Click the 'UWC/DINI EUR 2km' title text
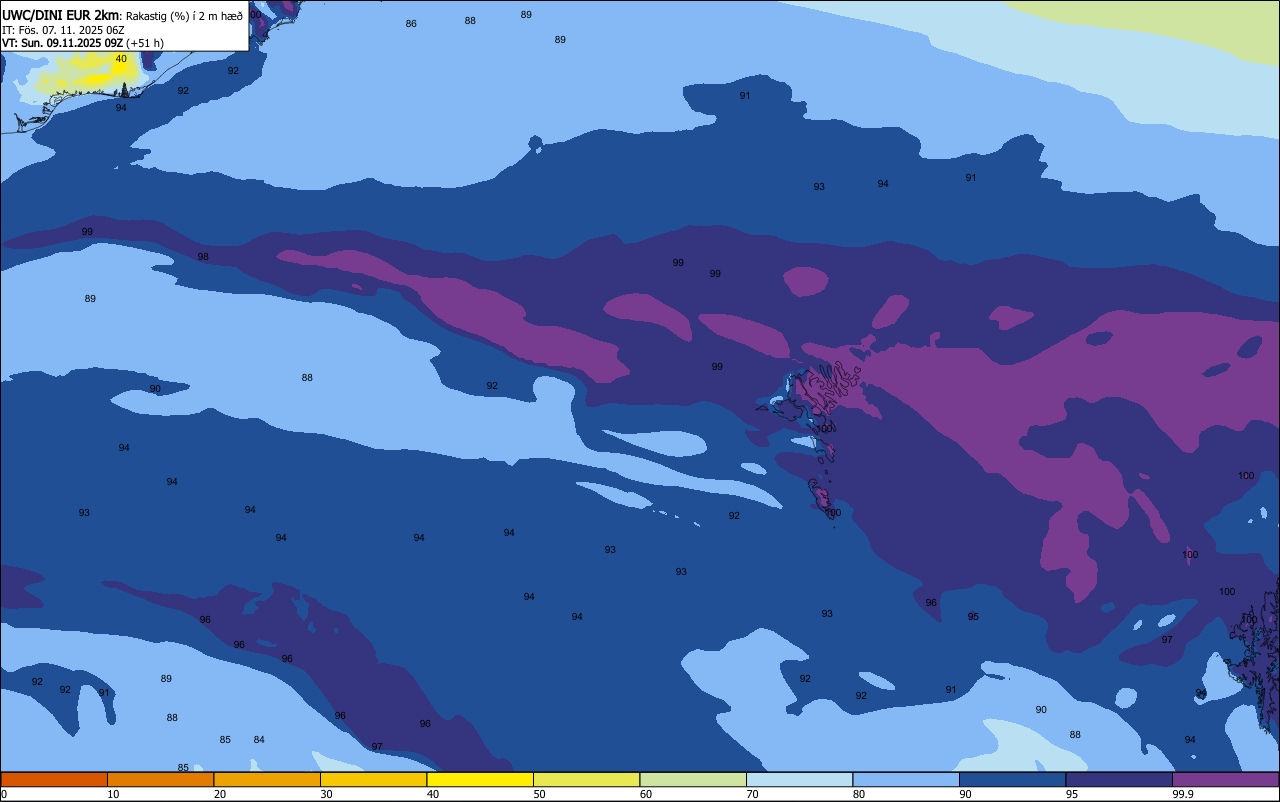Viewport: 1280px width, 802px height. tap(60, 14)
